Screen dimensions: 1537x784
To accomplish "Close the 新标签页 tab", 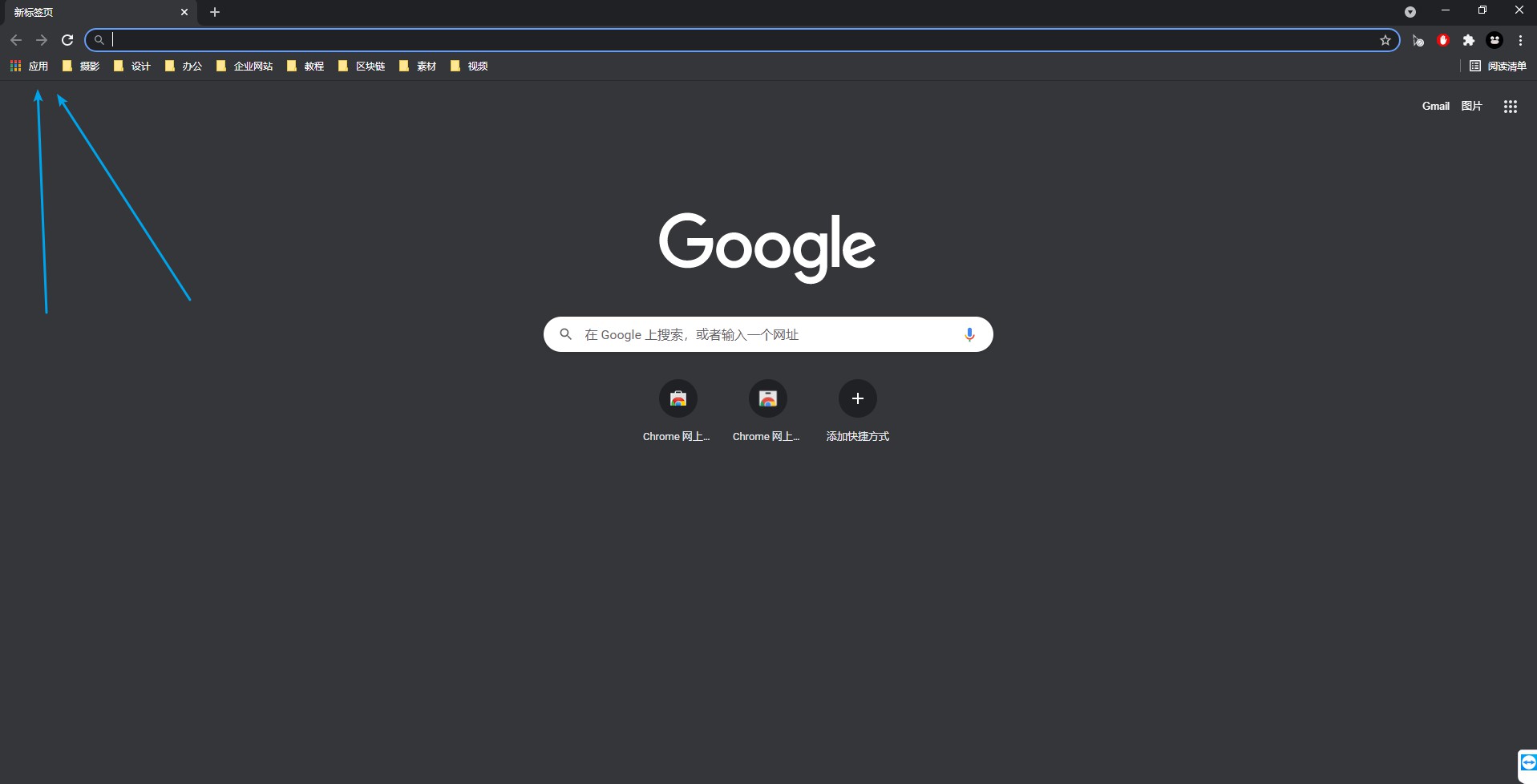I will tap(184, 12).
